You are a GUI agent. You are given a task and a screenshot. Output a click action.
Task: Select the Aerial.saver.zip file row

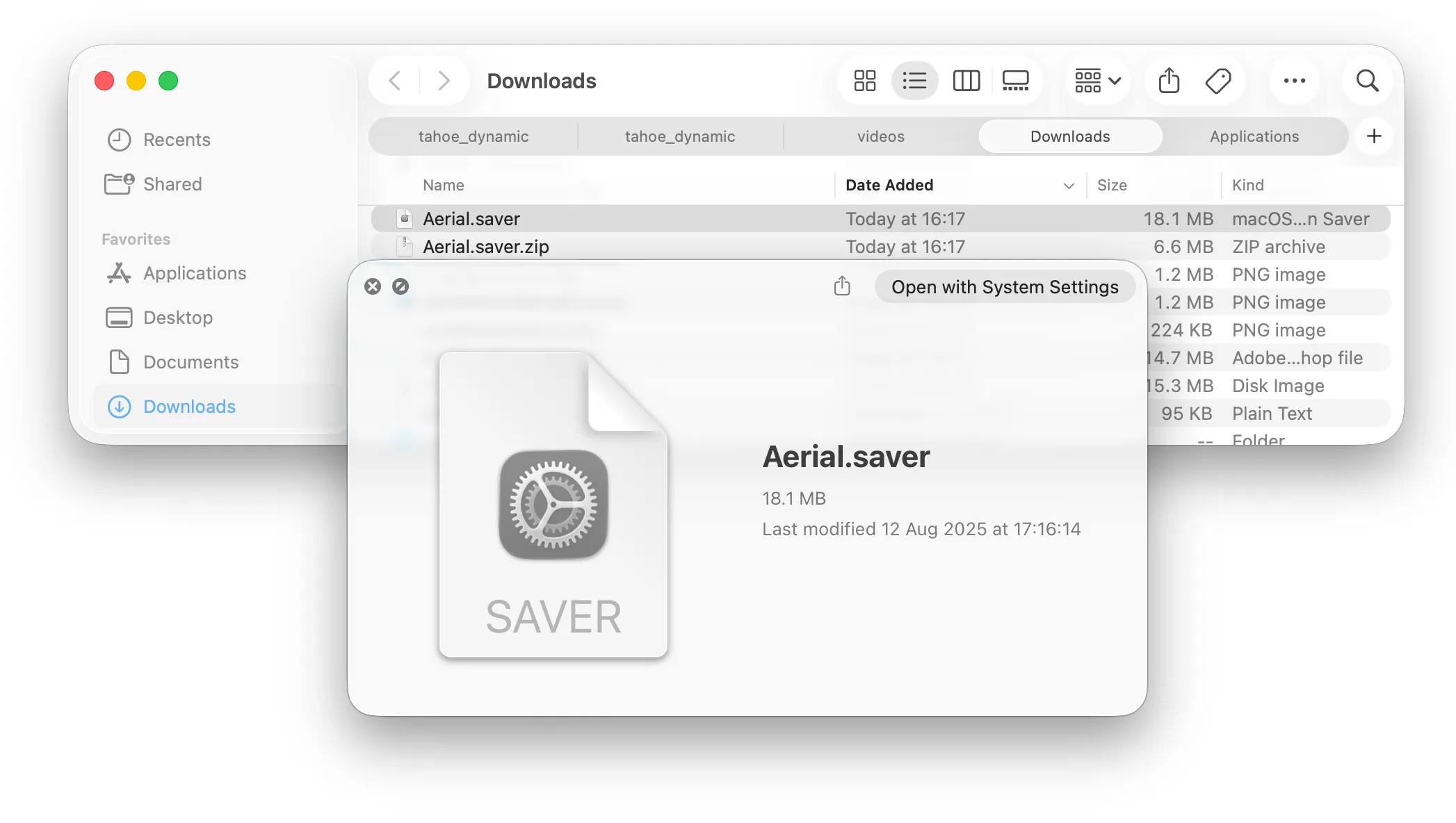point(880,247)
